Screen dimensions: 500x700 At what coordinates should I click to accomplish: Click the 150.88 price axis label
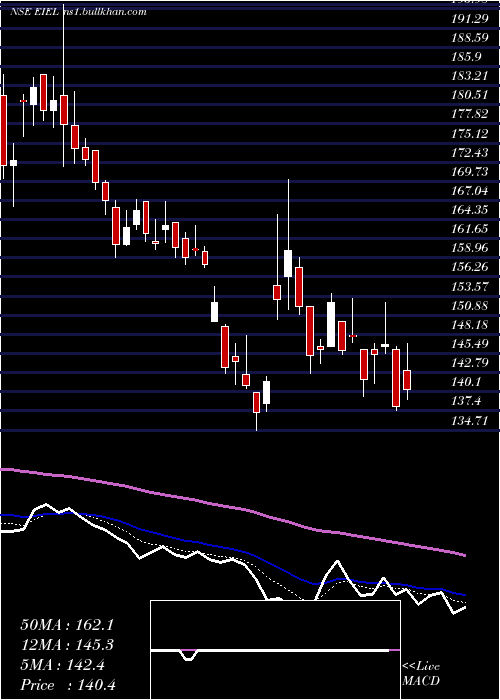pyautogui.click(x=470, y=306)
